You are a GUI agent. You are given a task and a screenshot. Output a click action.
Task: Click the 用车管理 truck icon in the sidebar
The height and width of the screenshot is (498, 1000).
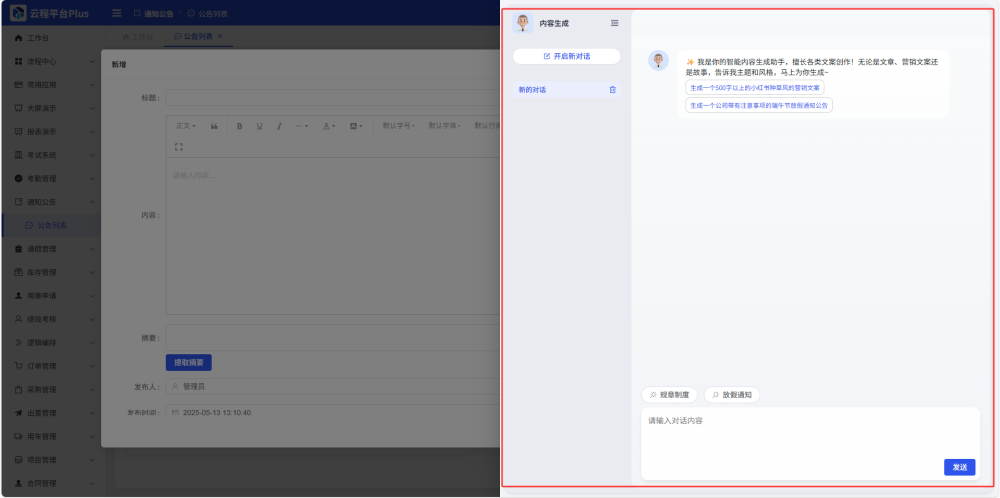[18, 436]
